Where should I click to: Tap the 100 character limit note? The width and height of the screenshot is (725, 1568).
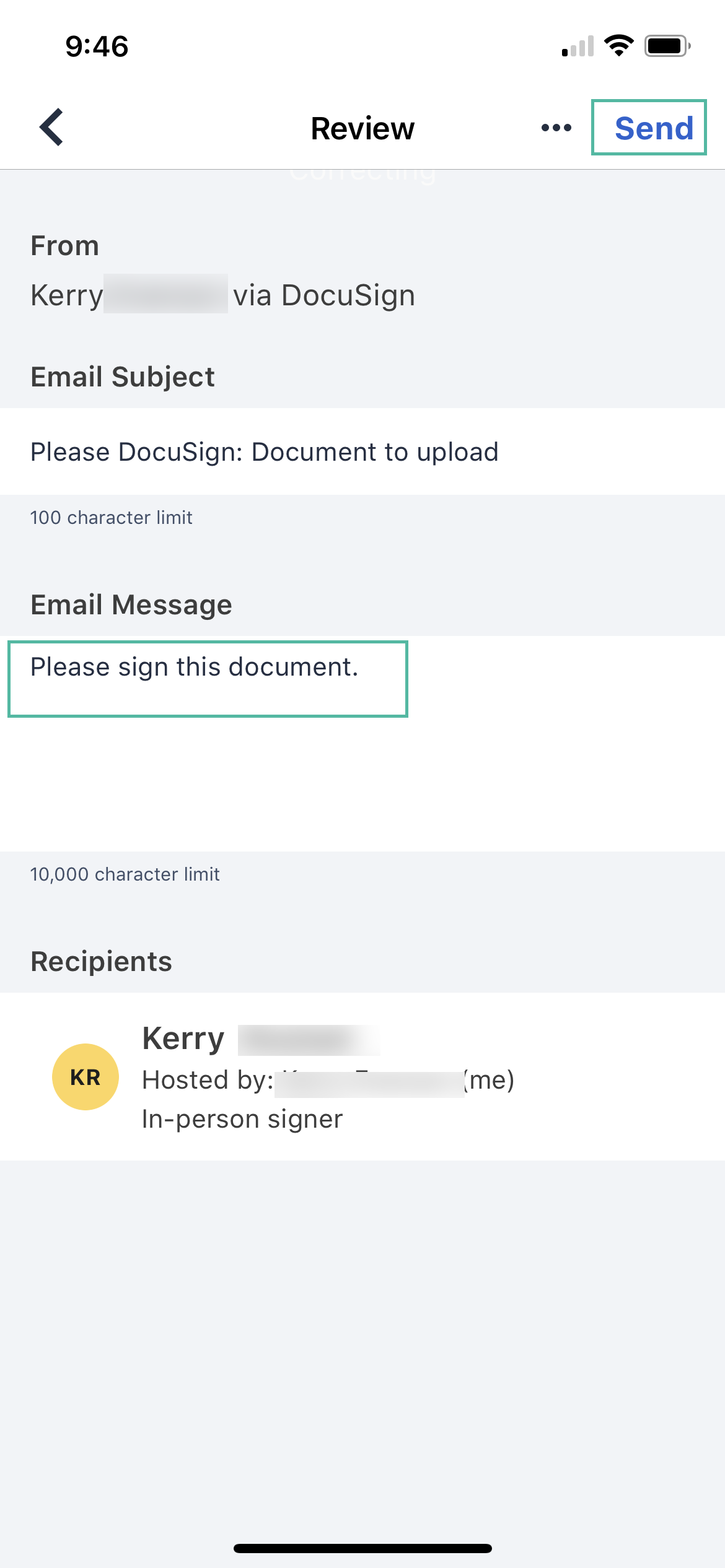click(x=112, y=518)
